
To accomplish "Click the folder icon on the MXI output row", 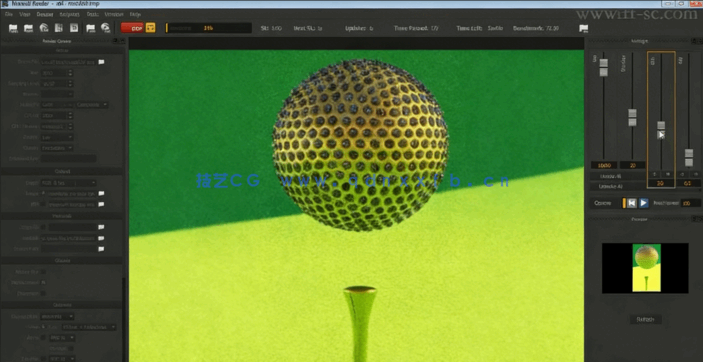I will [x=101, y=204].
